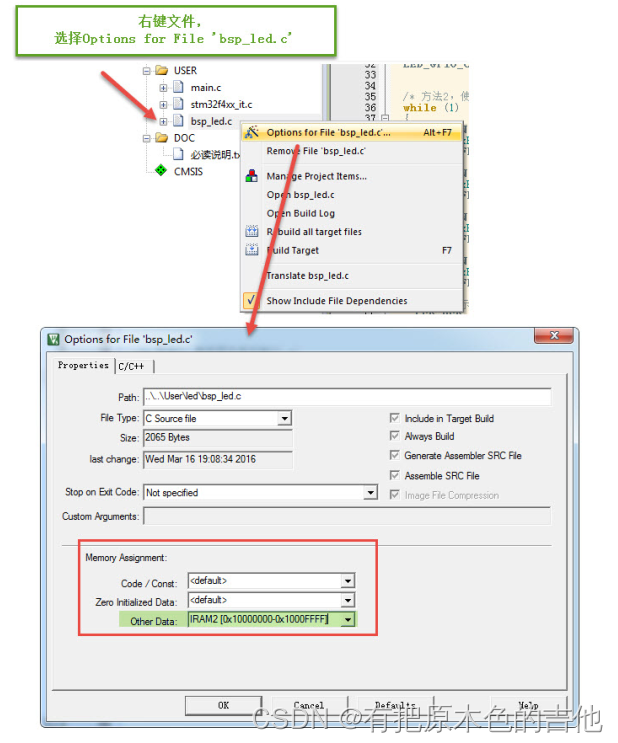Toggle Generate Assembler SRC File checkbox
This screenshot has height=743, width=618.
pyautogui.click(x=394, y=455)
